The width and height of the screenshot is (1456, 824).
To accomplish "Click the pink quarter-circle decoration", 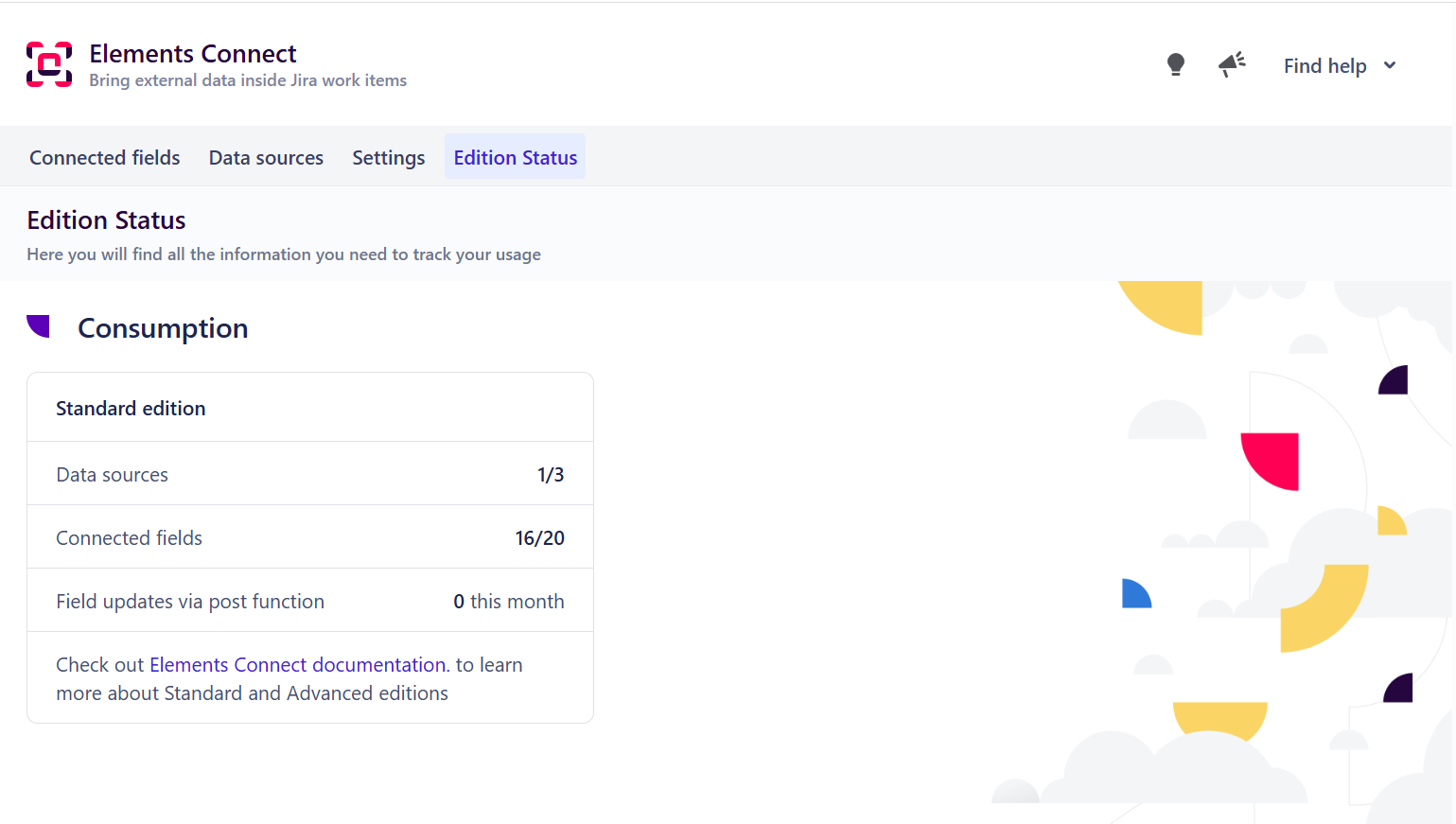I will tap(1272, 459).
